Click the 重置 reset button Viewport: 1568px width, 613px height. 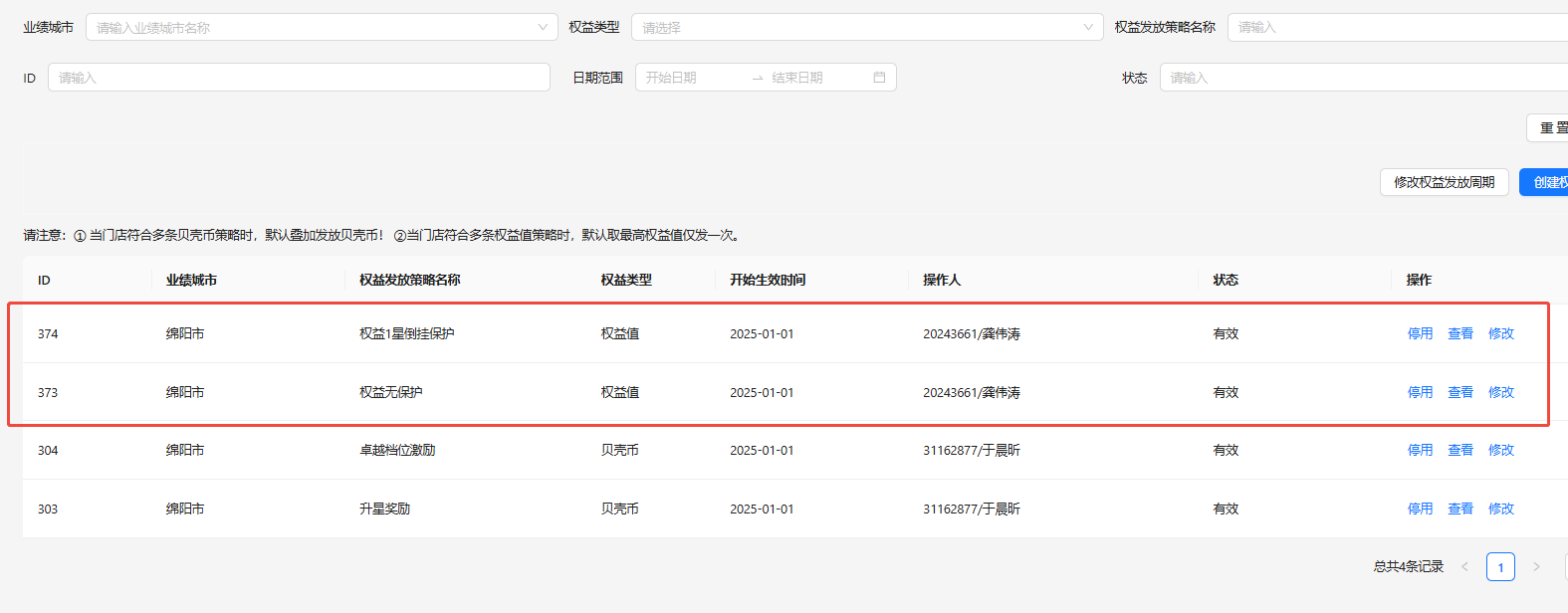tap(1549, 128)
